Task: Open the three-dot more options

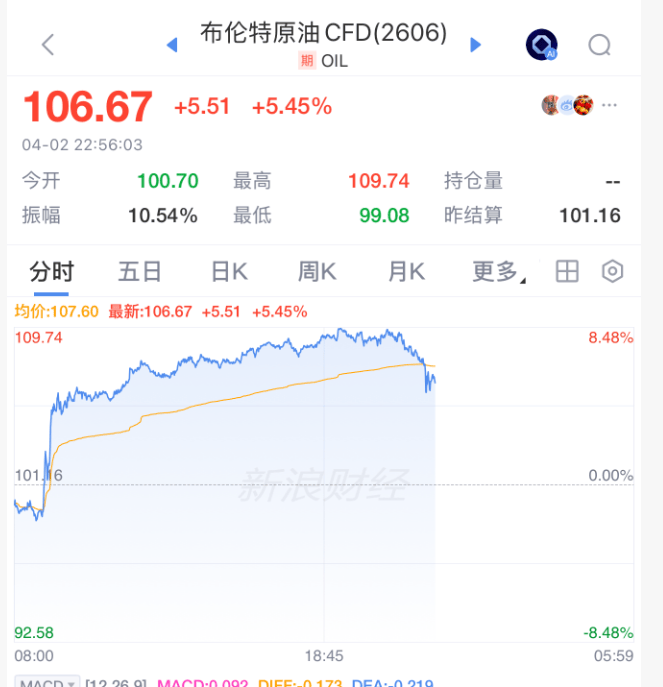Action: 610,105
